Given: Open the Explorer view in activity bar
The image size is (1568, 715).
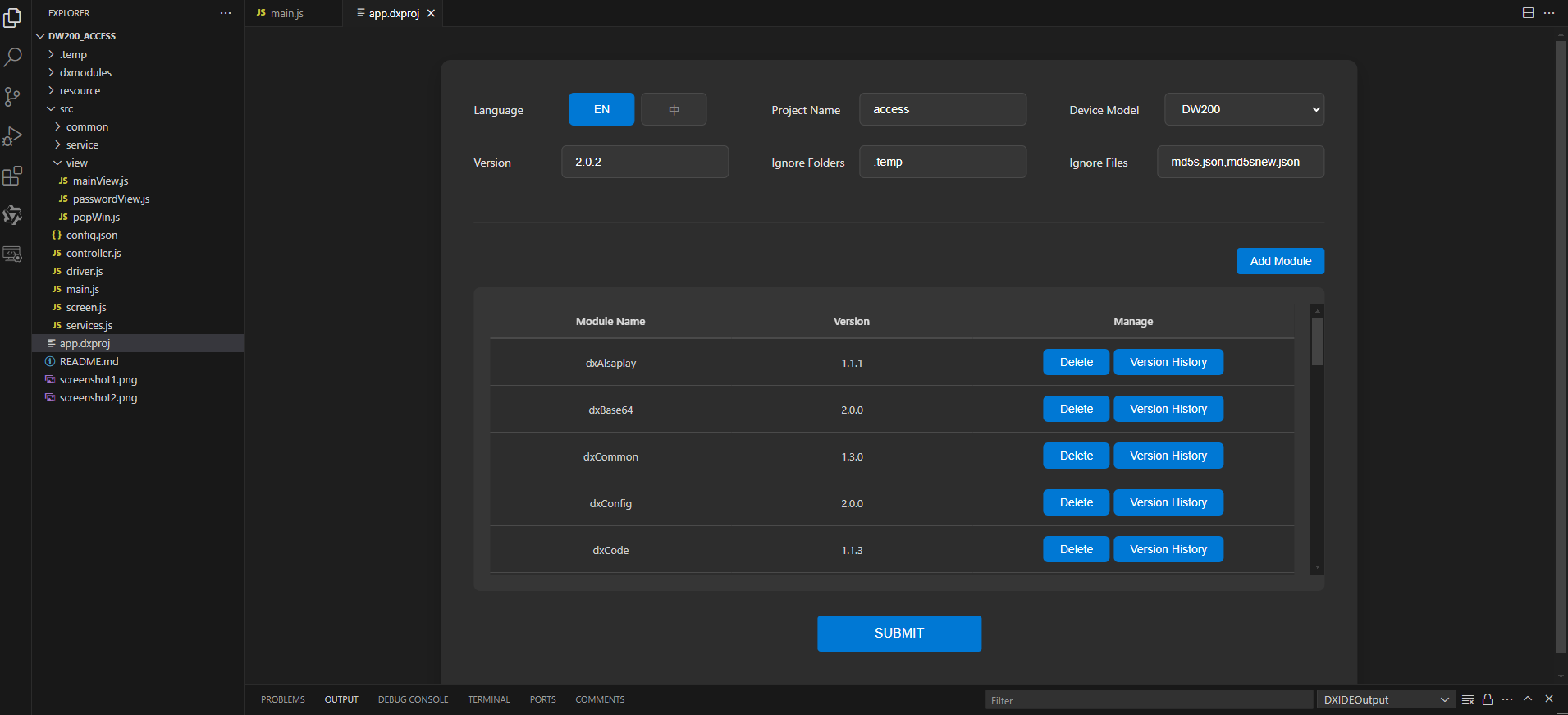Looking at the screenshot, I should pyautogui.click(x=12, y=17).
